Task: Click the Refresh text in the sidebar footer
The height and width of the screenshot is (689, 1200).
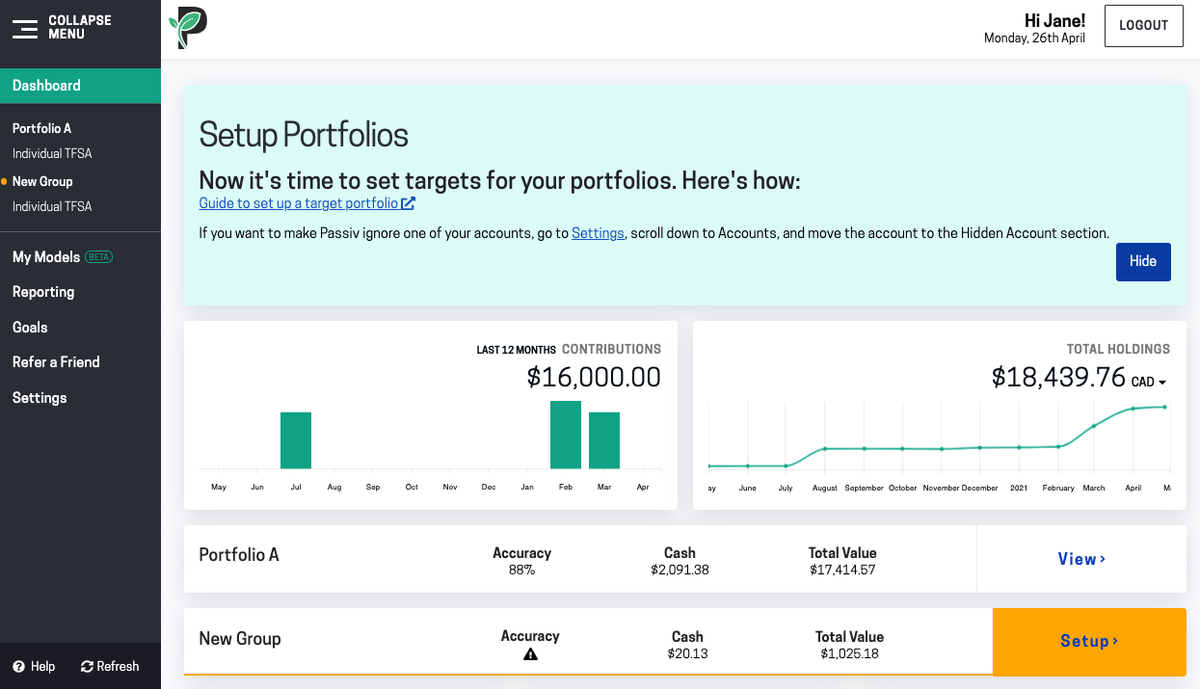Action: (118, 667)
